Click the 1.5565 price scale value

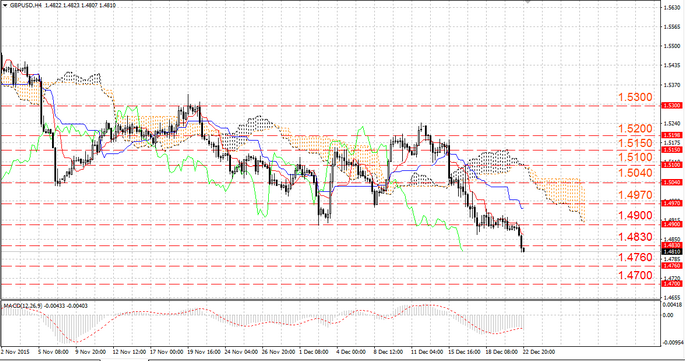(x=672, y=27)
